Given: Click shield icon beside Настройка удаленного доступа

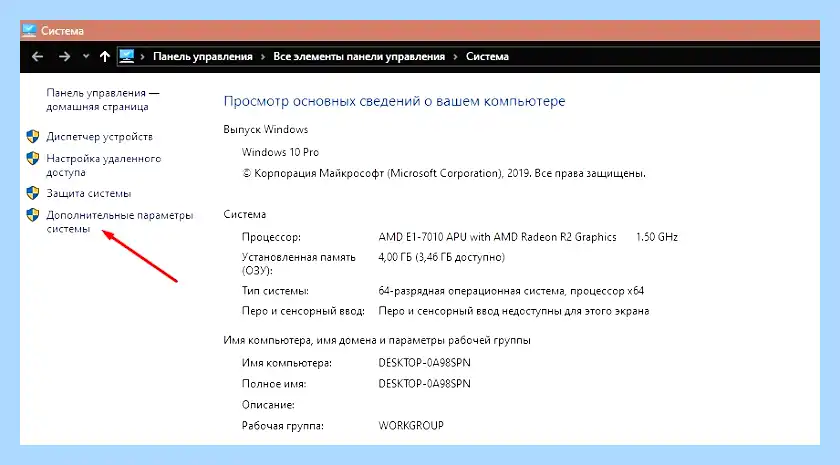Looking at the screenshot, I should click(33, 159).
